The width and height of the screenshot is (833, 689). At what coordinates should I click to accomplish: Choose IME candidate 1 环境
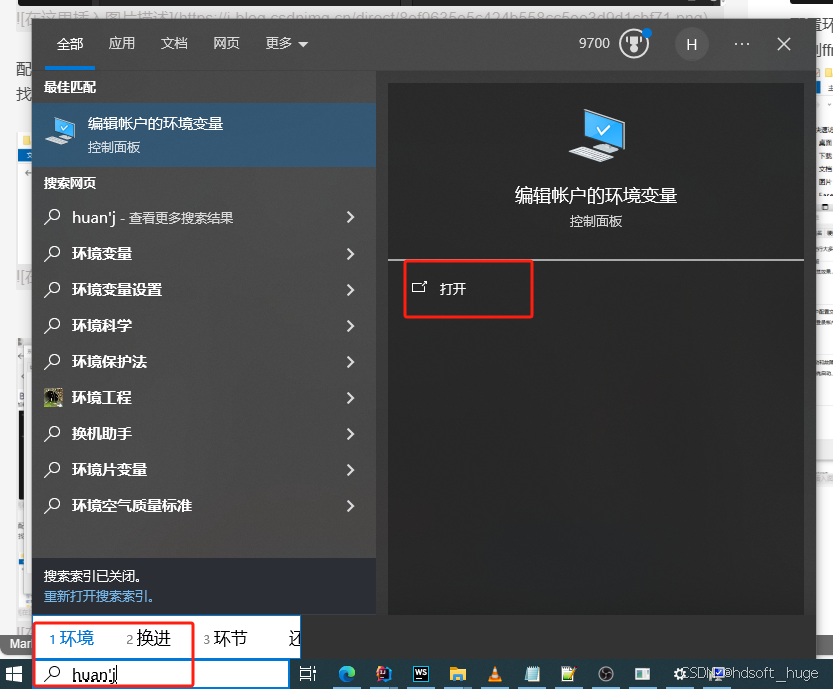[72, 638]
